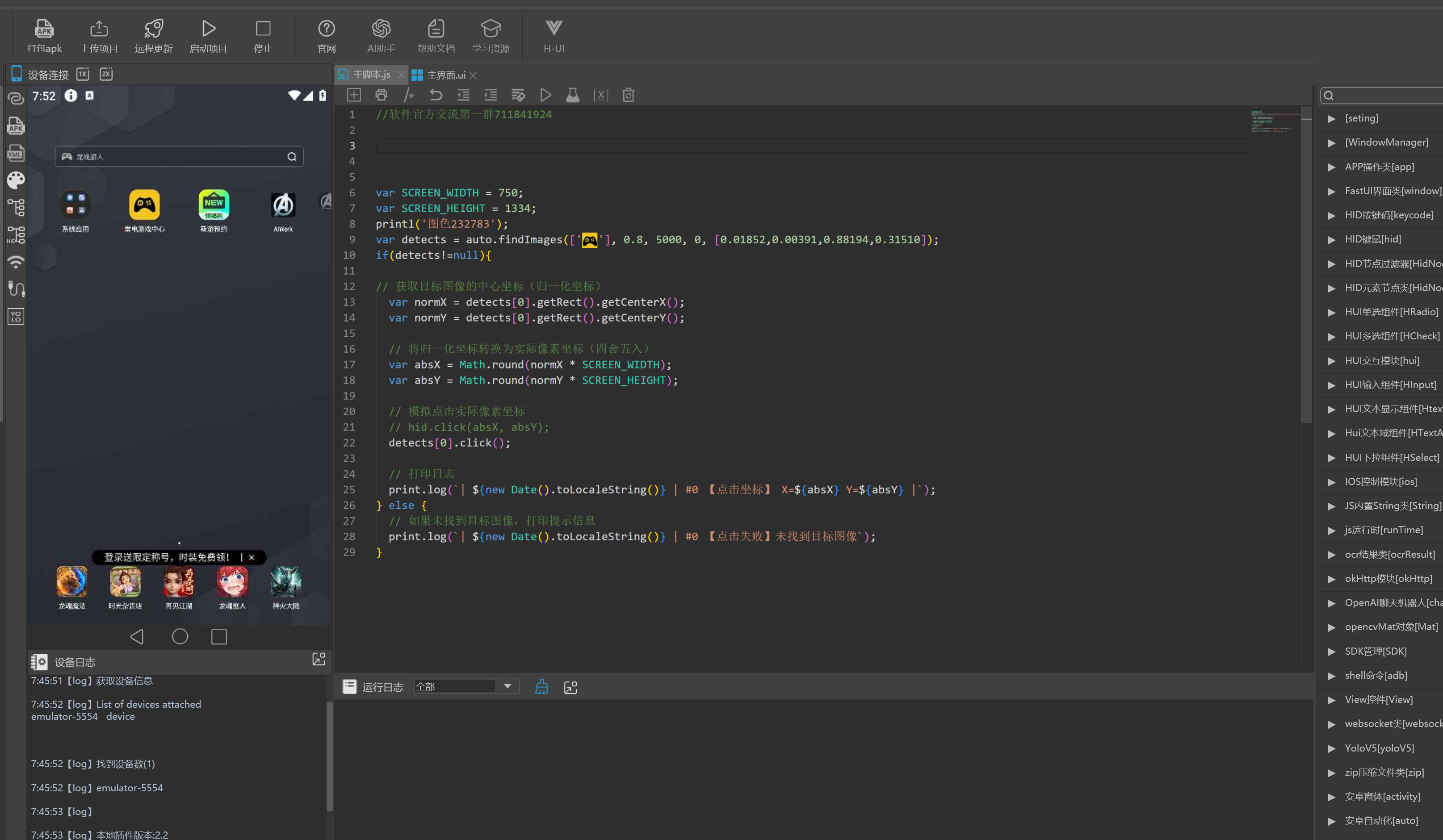Open 远程更新 rocket icon
1443x840 pixels.
(x=154, y=28)
